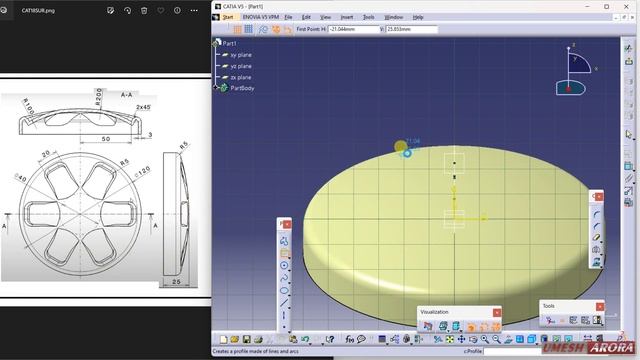Select the Line tool in the Profile toolbar

(x=284, y=303)
